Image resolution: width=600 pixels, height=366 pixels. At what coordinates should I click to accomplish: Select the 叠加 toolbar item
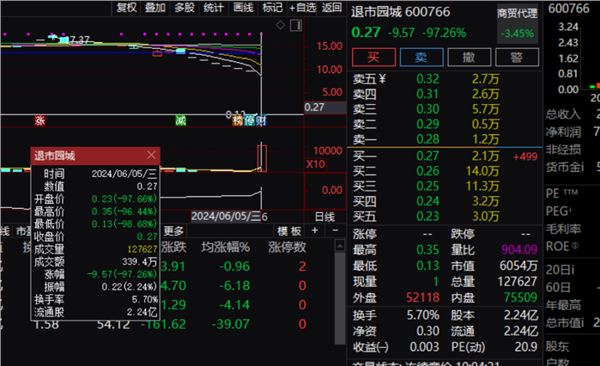(155, 7)
